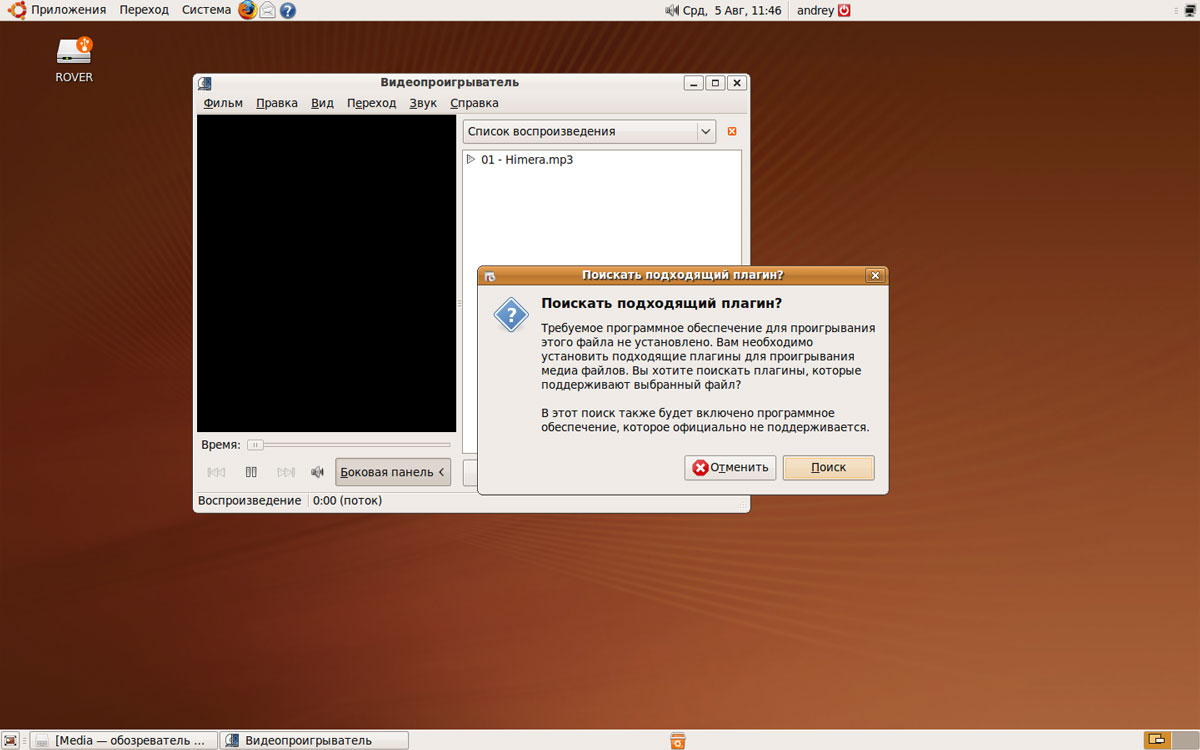This screenshot has height=750, width=1200.
Task: Toggle the Боковая панель button
Action: tap(393, 472)
